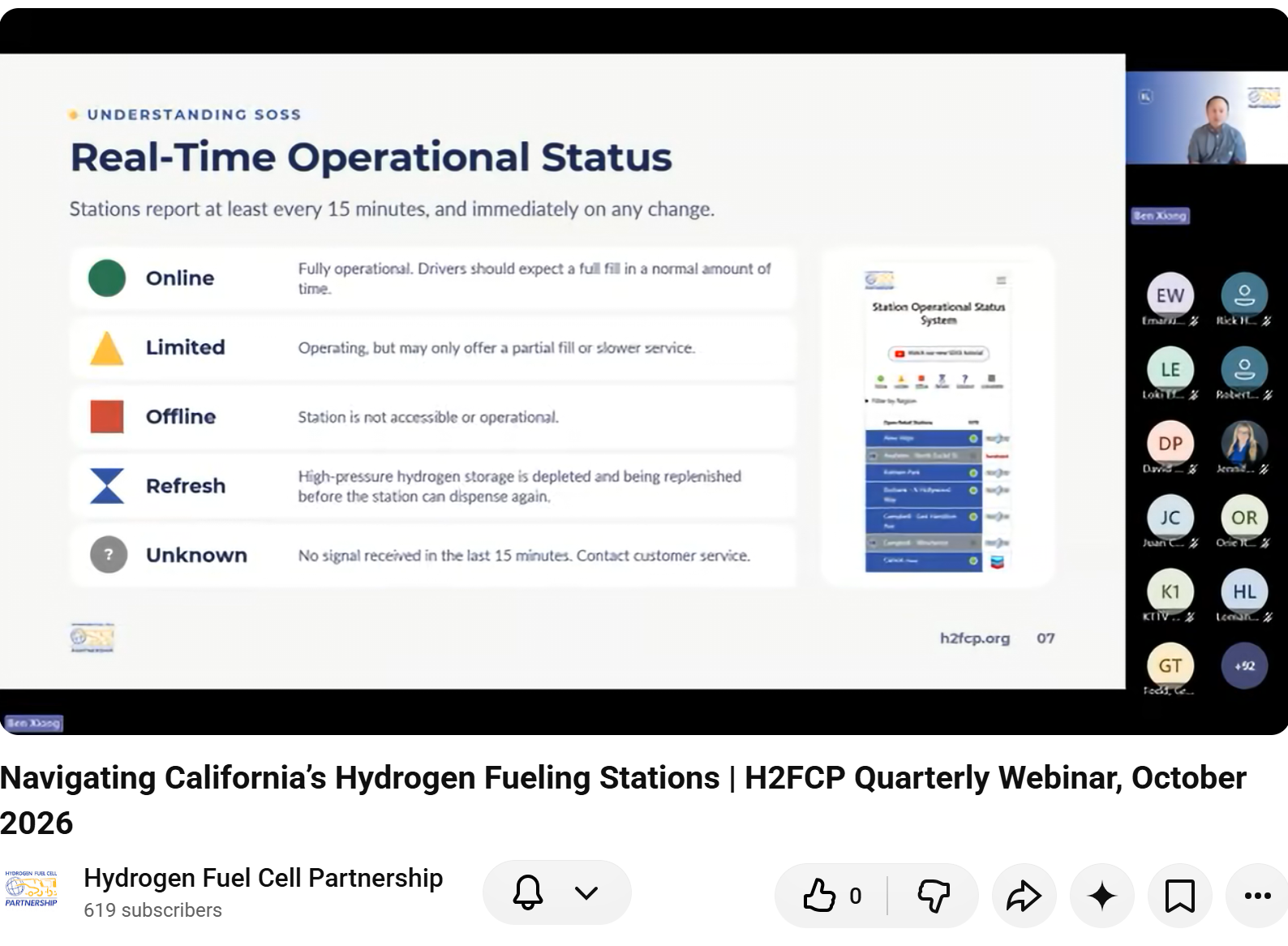Like the video with thumbs up

[x=818, y=896]
